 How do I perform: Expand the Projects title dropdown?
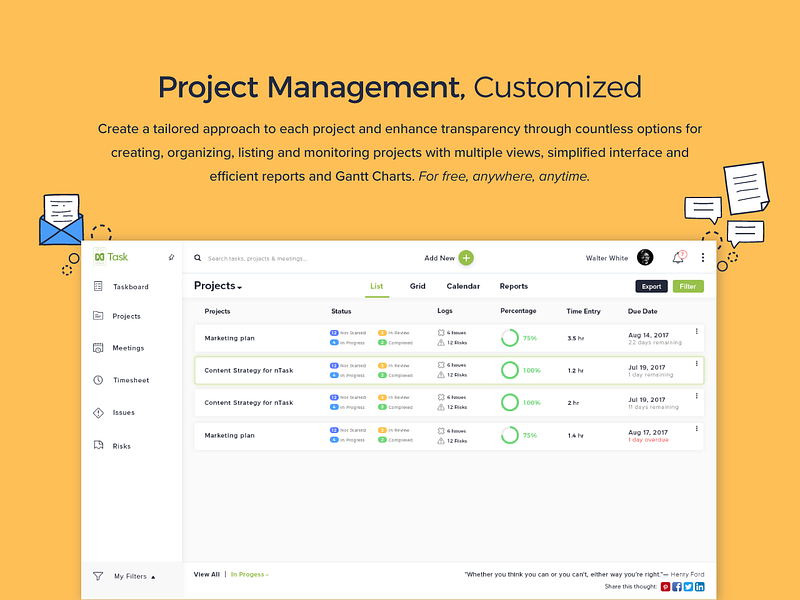240,288
